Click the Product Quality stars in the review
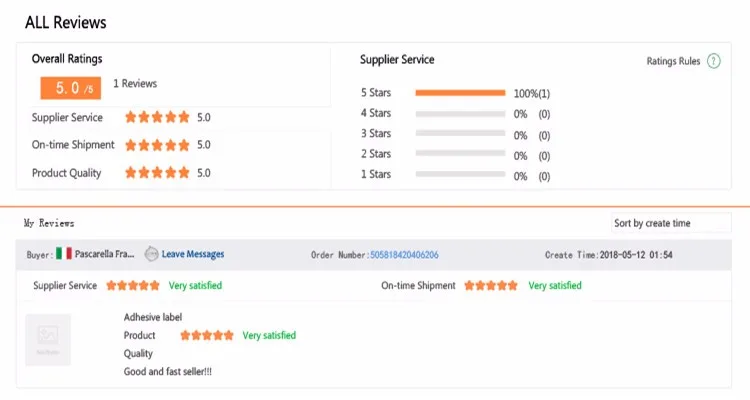 click(207, 335)
